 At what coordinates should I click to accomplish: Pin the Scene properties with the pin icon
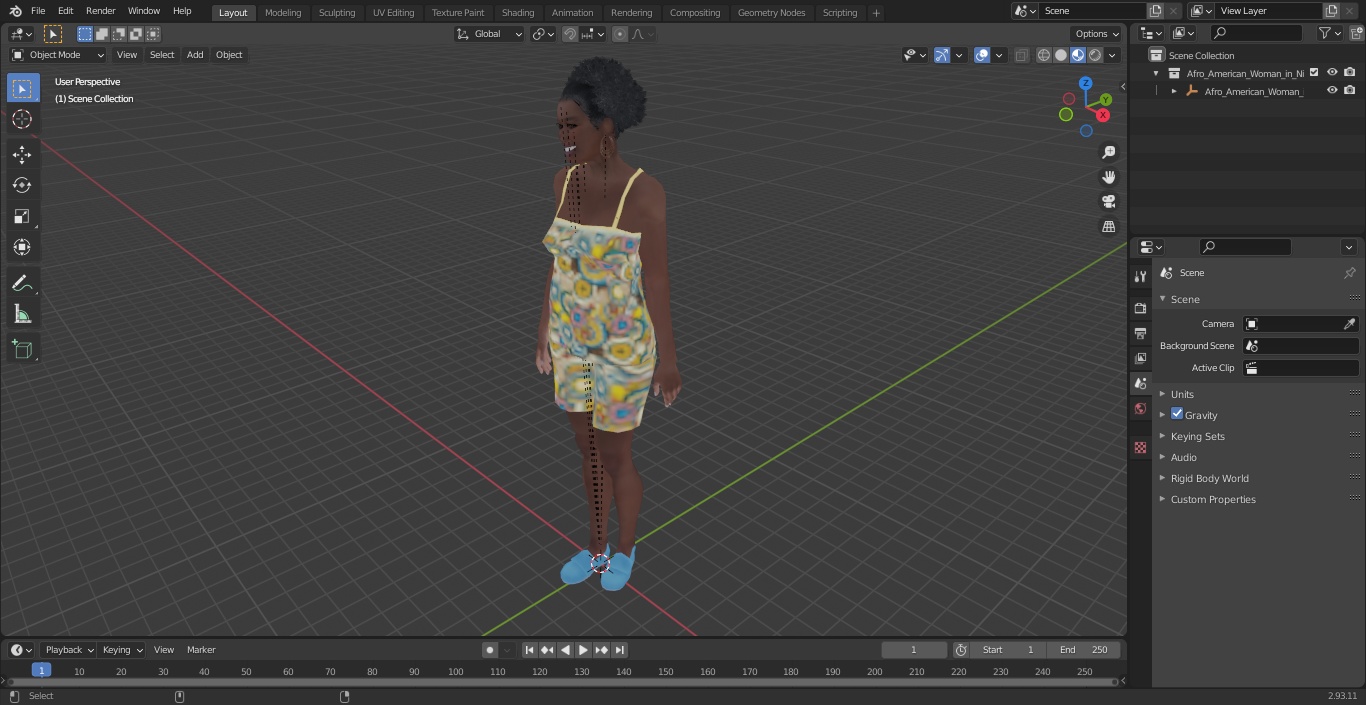tap(1349, 273)
